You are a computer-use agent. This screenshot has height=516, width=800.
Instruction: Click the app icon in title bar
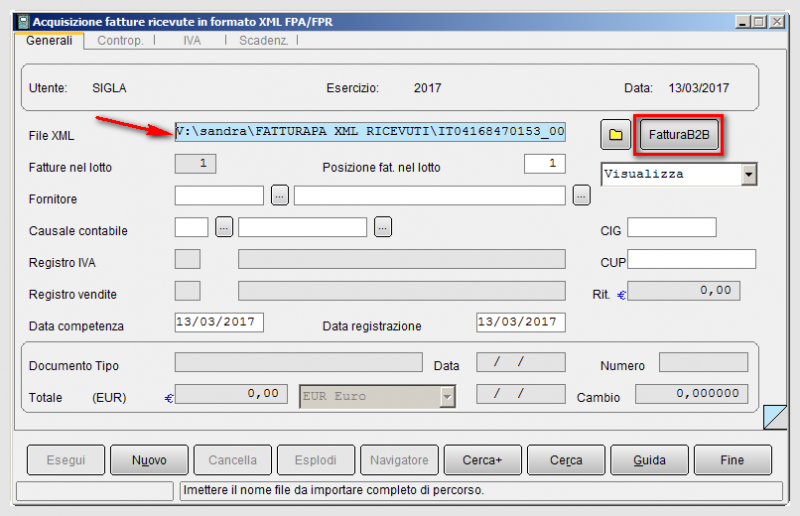[x=23, y=22]
